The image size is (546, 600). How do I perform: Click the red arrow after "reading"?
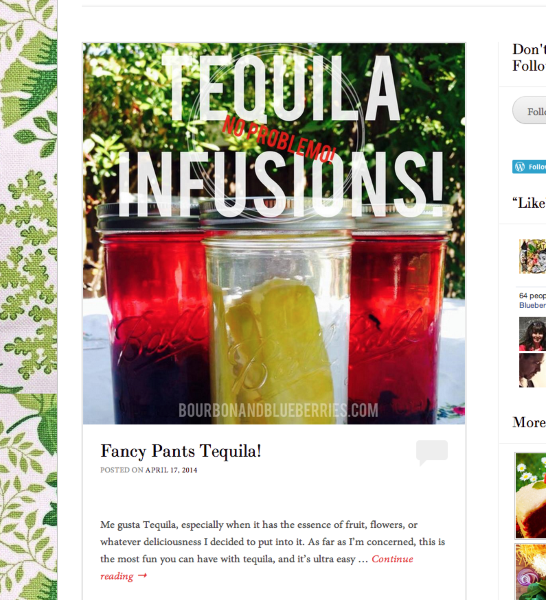142,576
